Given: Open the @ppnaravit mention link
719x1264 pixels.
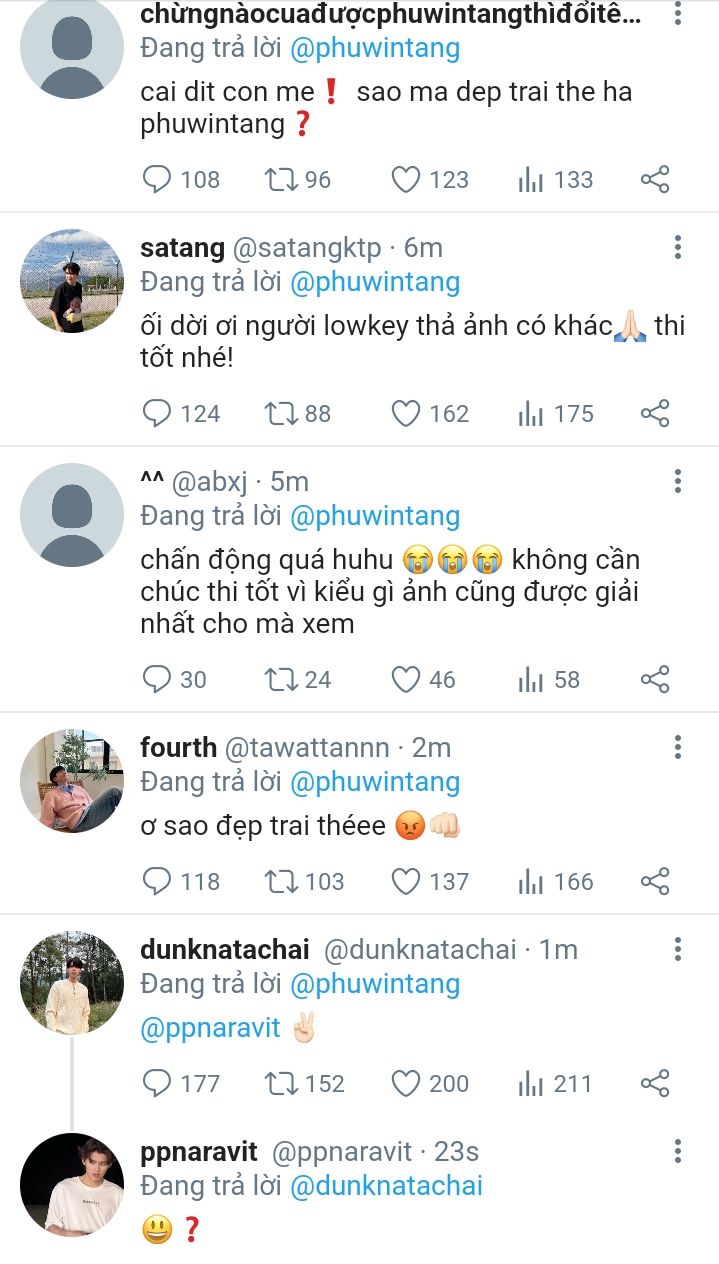Looking at the screenshot, I should tap(211, 1028).
